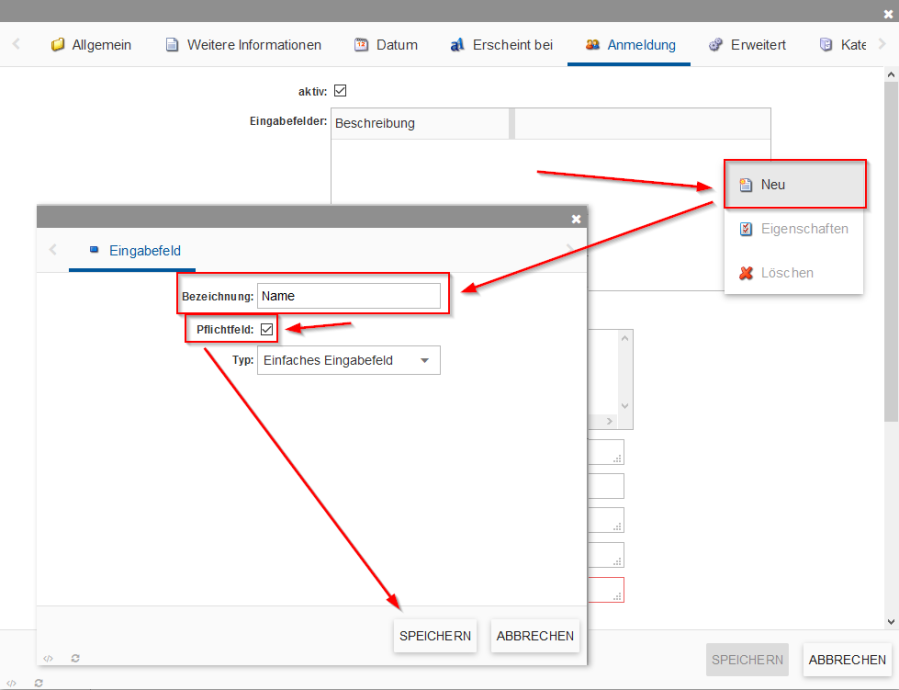The height and width of the screenshot is (690, 899).
Task: Click the Bezeichnung text field
Action: coord(348,296)
